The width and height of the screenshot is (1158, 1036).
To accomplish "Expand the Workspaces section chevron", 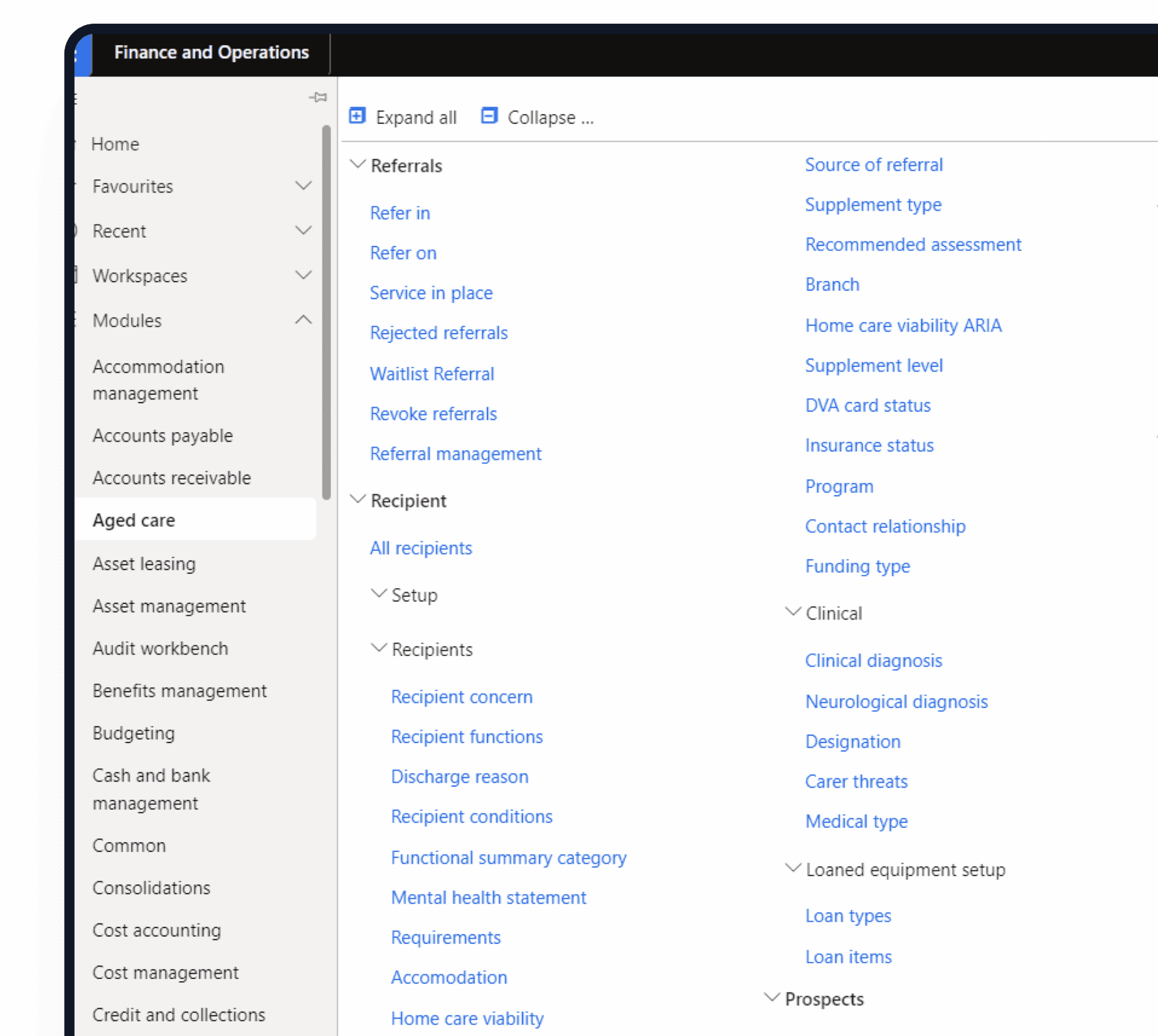I will [x=303, y=275].
